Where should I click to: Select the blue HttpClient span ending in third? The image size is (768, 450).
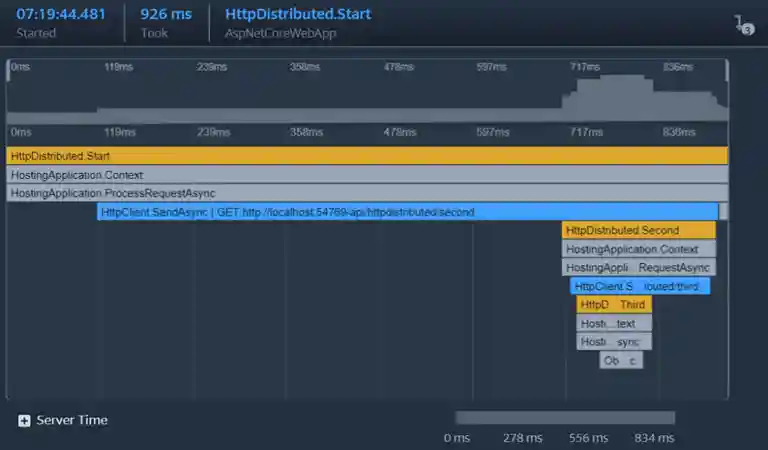(x=640, y=287)
